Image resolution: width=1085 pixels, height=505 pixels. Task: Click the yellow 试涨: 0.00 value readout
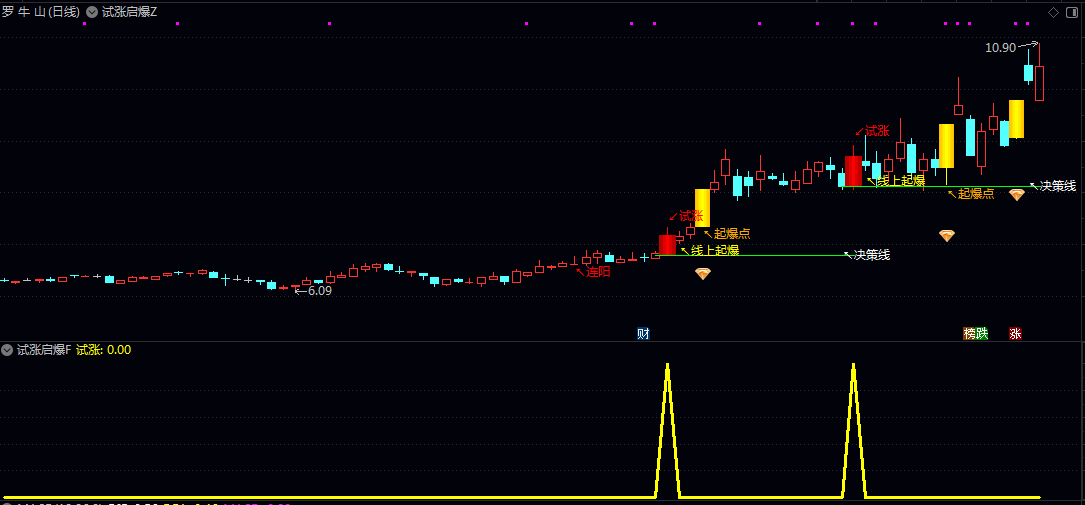pyautogui.click(x=103, y=350)
